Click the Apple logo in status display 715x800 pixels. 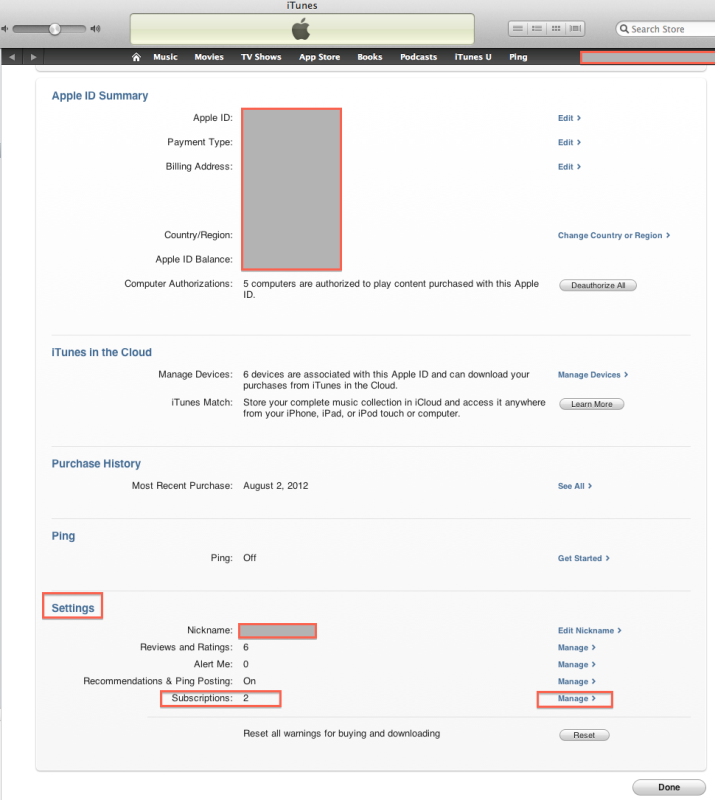tap(301, 29)
